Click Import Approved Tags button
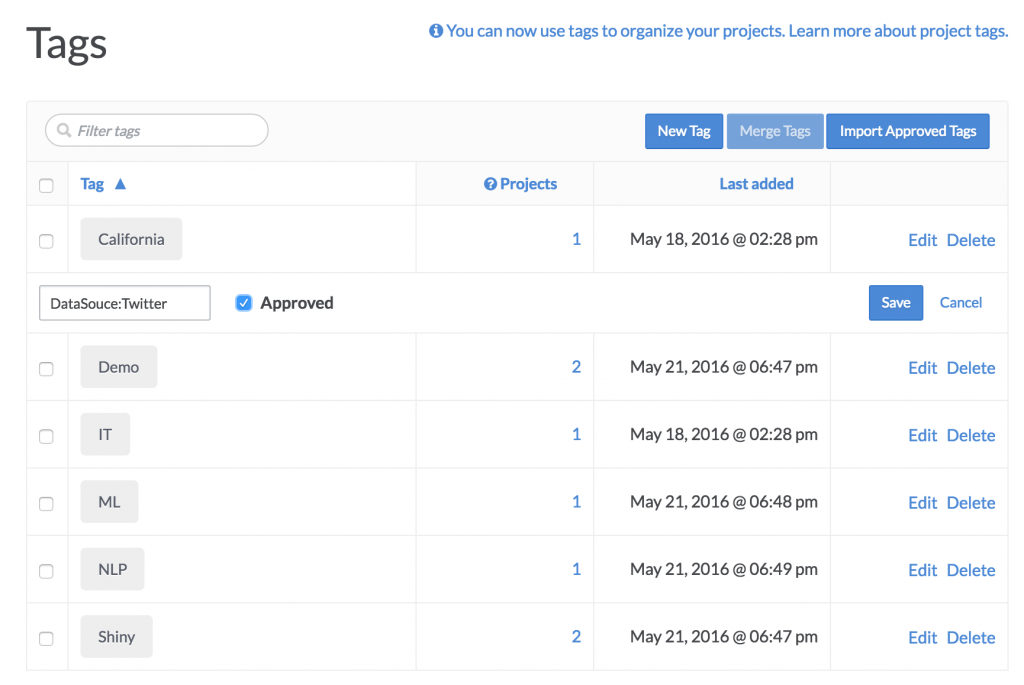This screenshot has width=1024, height=685. (x=908, y=131)
